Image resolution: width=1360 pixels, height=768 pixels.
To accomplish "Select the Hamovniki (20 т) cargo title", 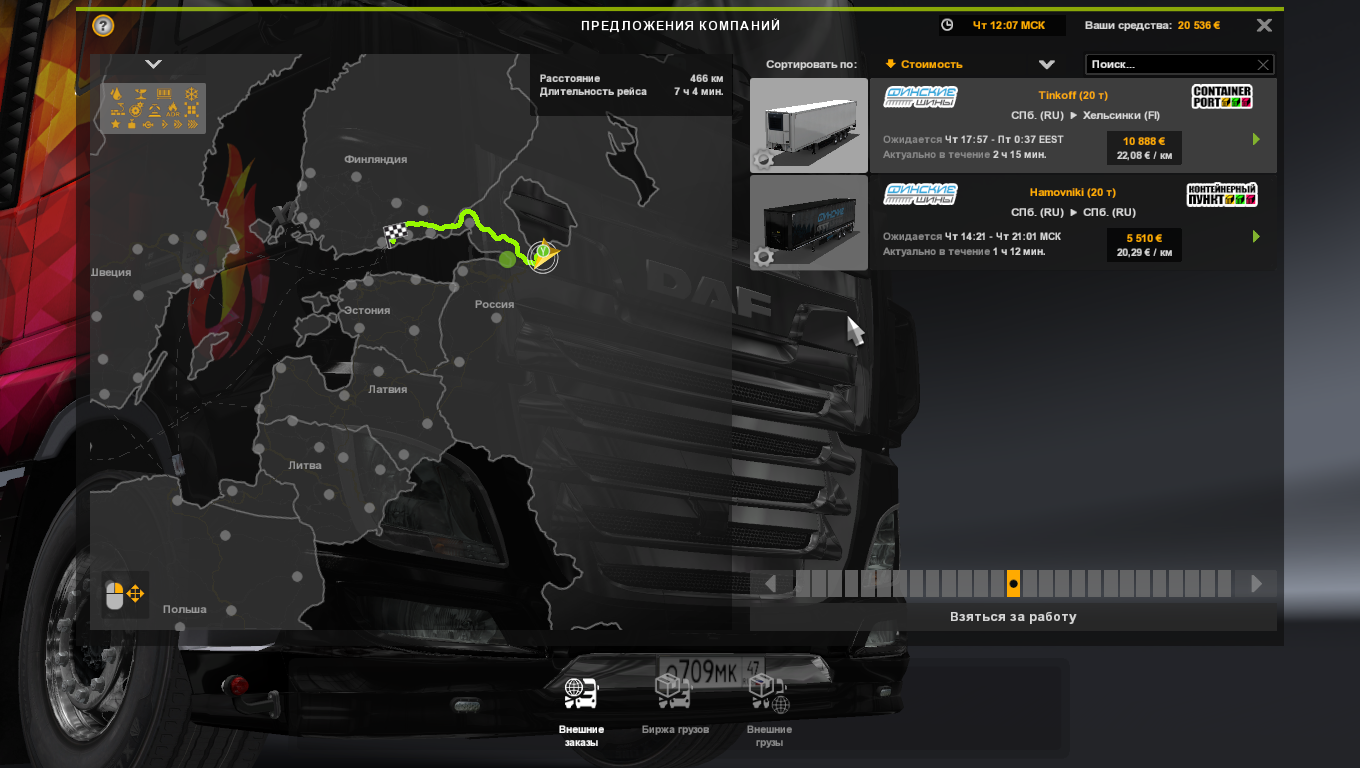I will (x=1073, y=193).
